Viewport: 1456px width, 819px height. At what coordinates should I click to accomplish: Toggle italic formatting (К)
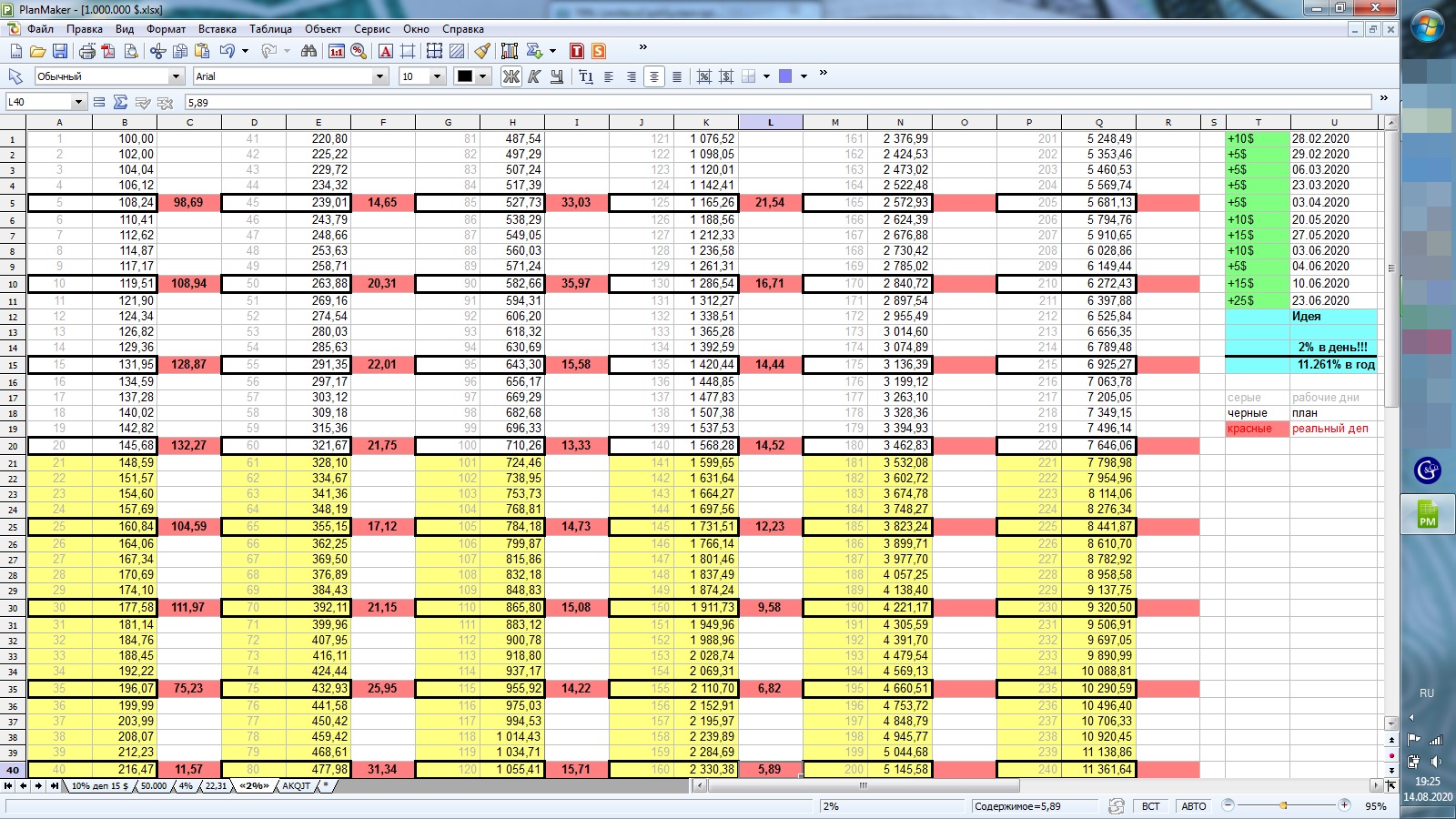pos(533,76)
